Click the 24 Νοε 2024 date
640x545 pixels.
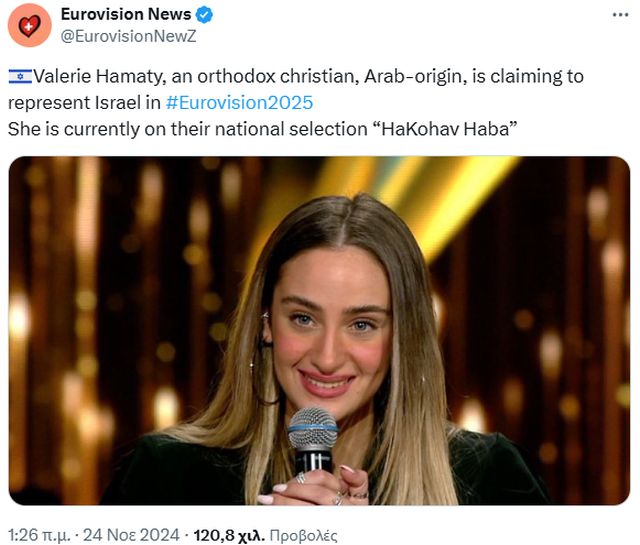pos(131,535)
